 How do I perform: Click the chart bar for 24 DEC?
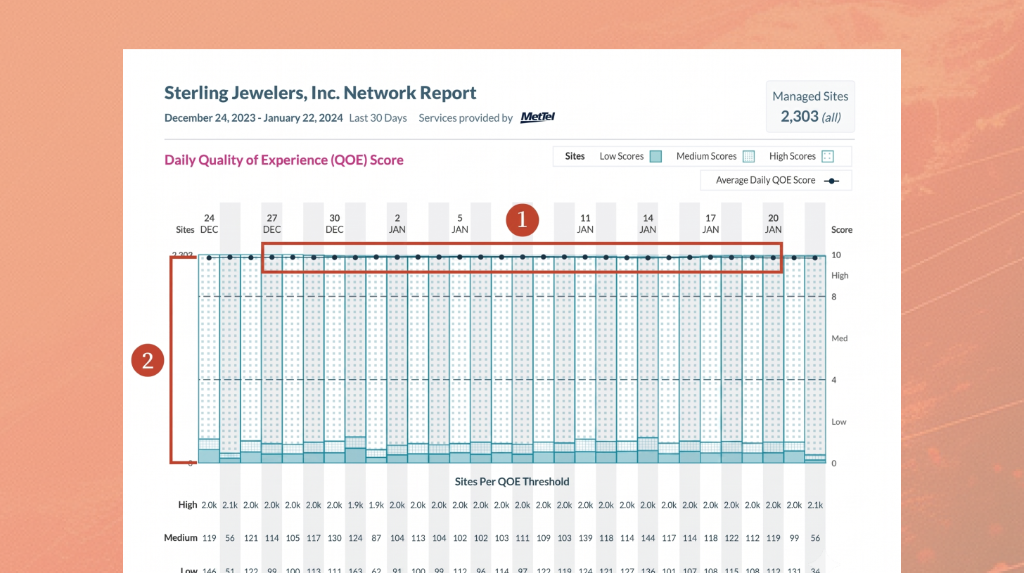tap(209, 359)
